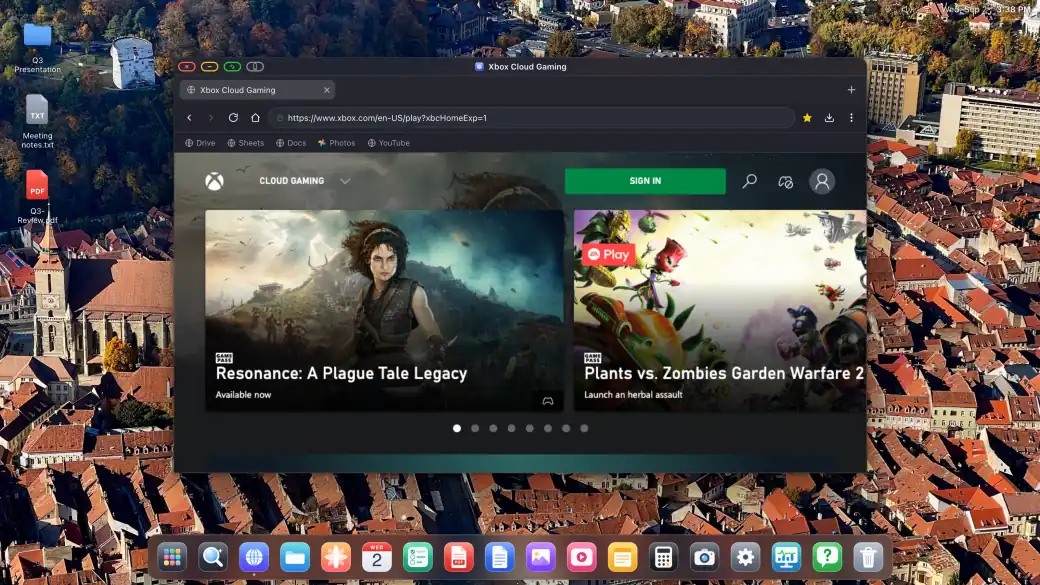1040x585 pixels.
Task: Click the Xbox logo icon
Action: click(214, 181)
